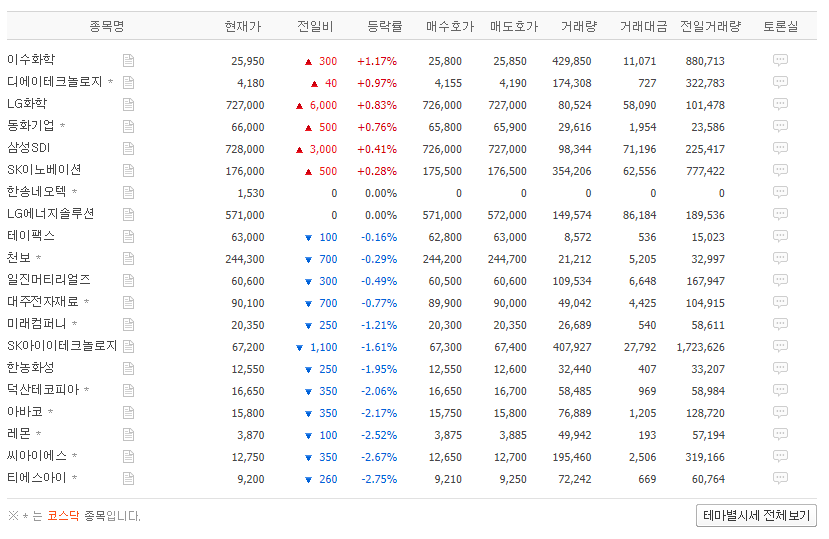Open document icon for 삼성SDI

(128, 149)
